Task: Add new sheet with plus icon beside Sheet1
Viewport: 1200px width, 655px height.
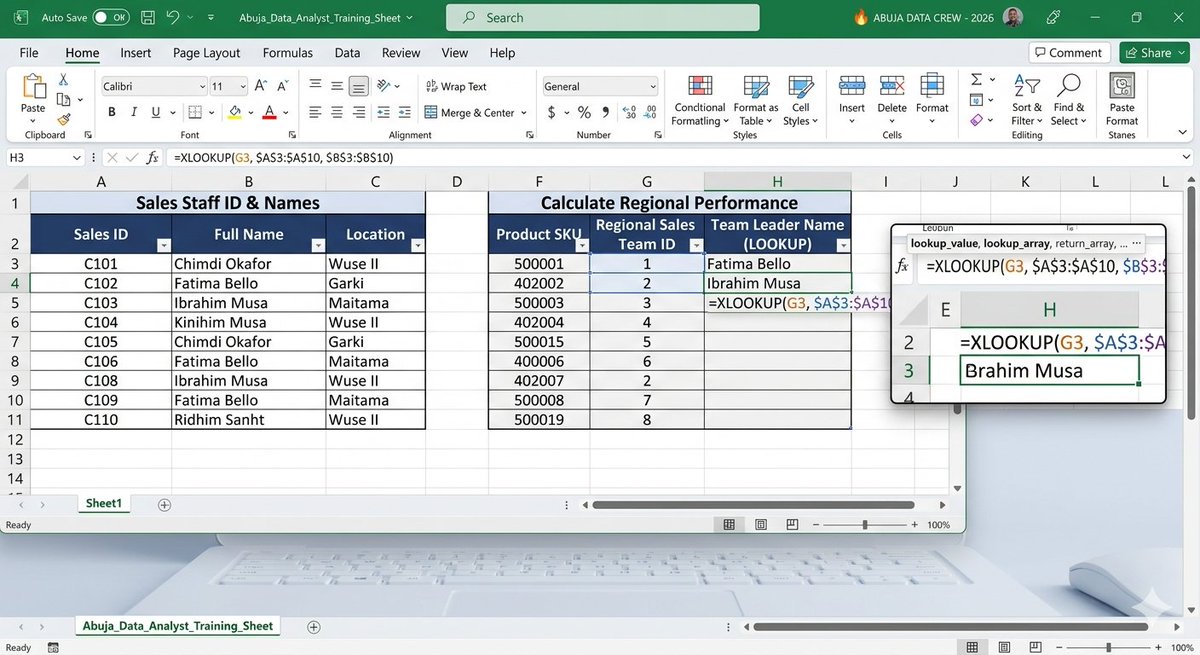Action: (x=164, y=504)
